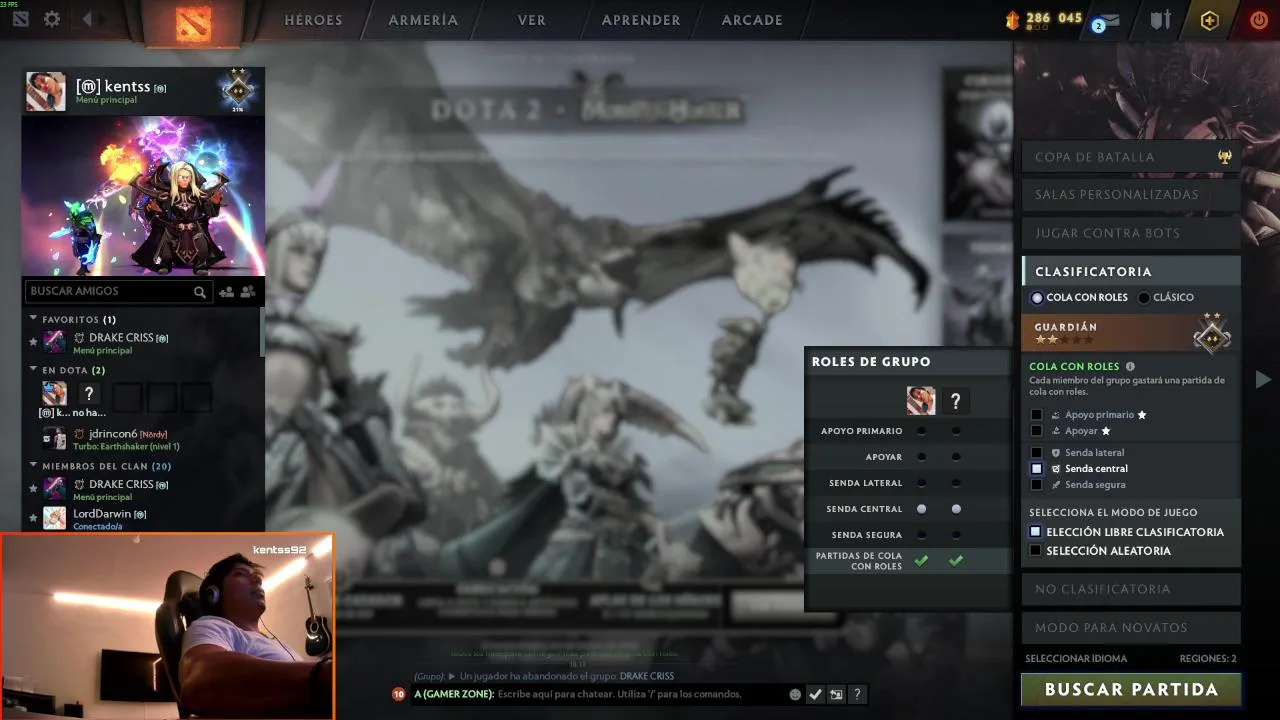Open the Armería tab
The image size is (1280, 720).
[423, 20]
